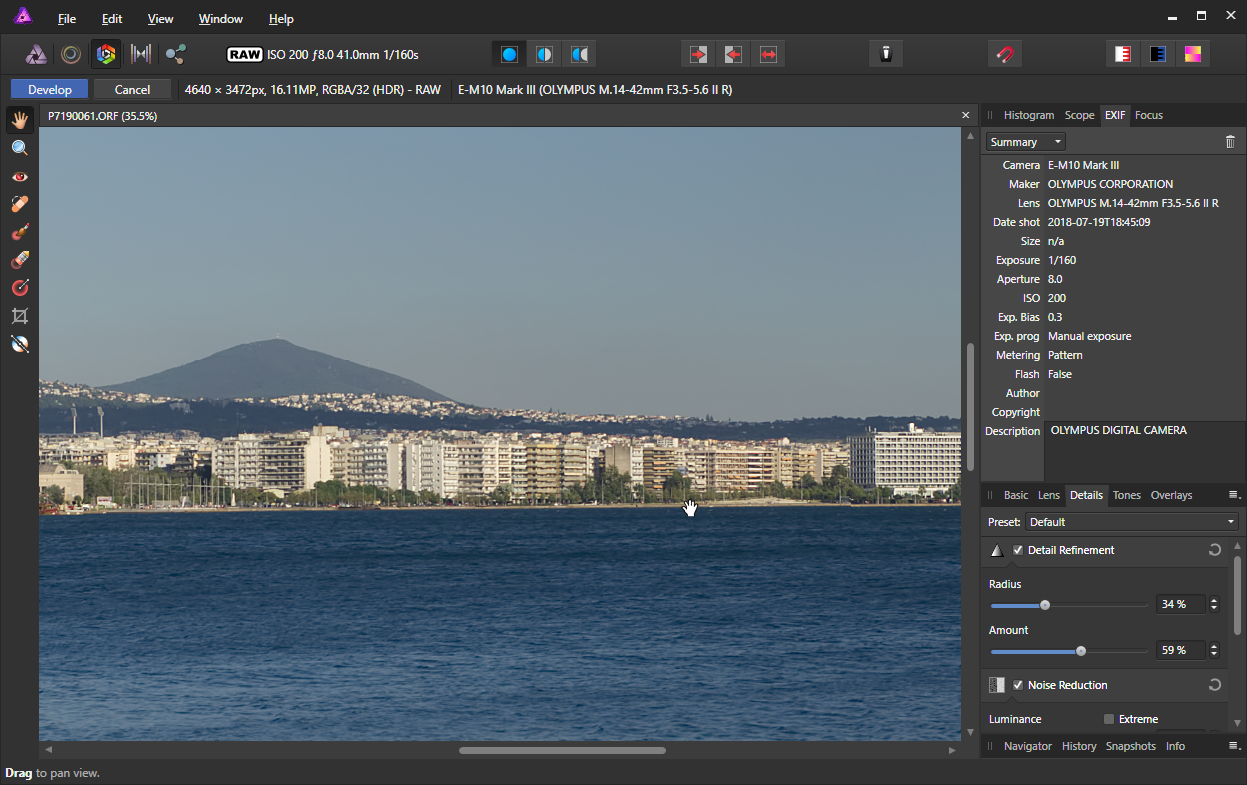Screen dimensions: 1247x785
Task: Close the P7190061.ORF document tab
Action: 966,116
